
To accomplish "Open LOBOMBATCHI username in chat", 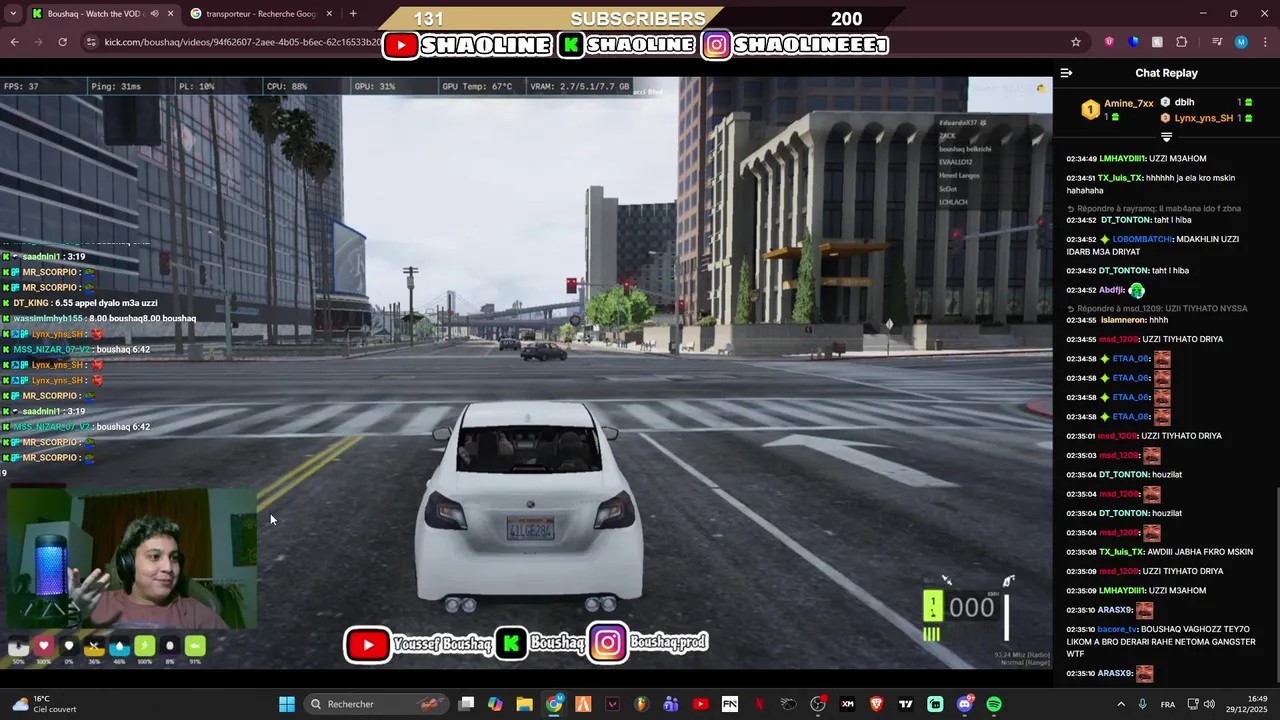I will [1143, 240].
